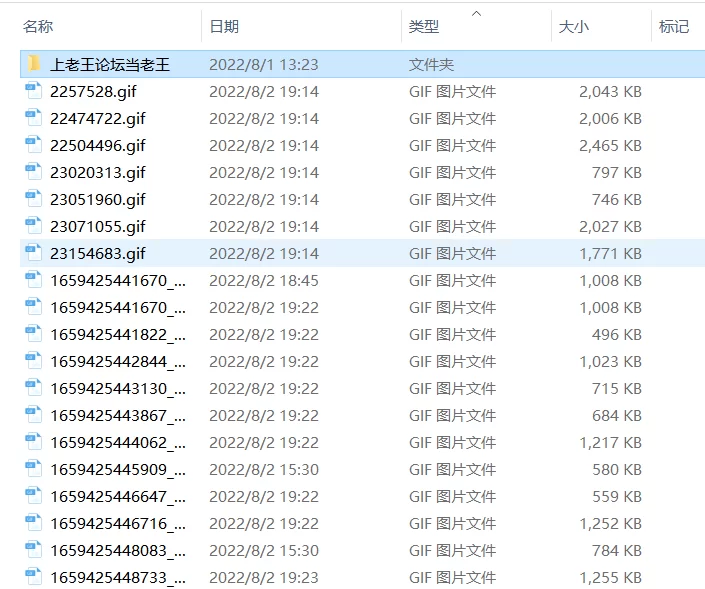Click the 15:30 date of file 1659425448083_...

264,550
